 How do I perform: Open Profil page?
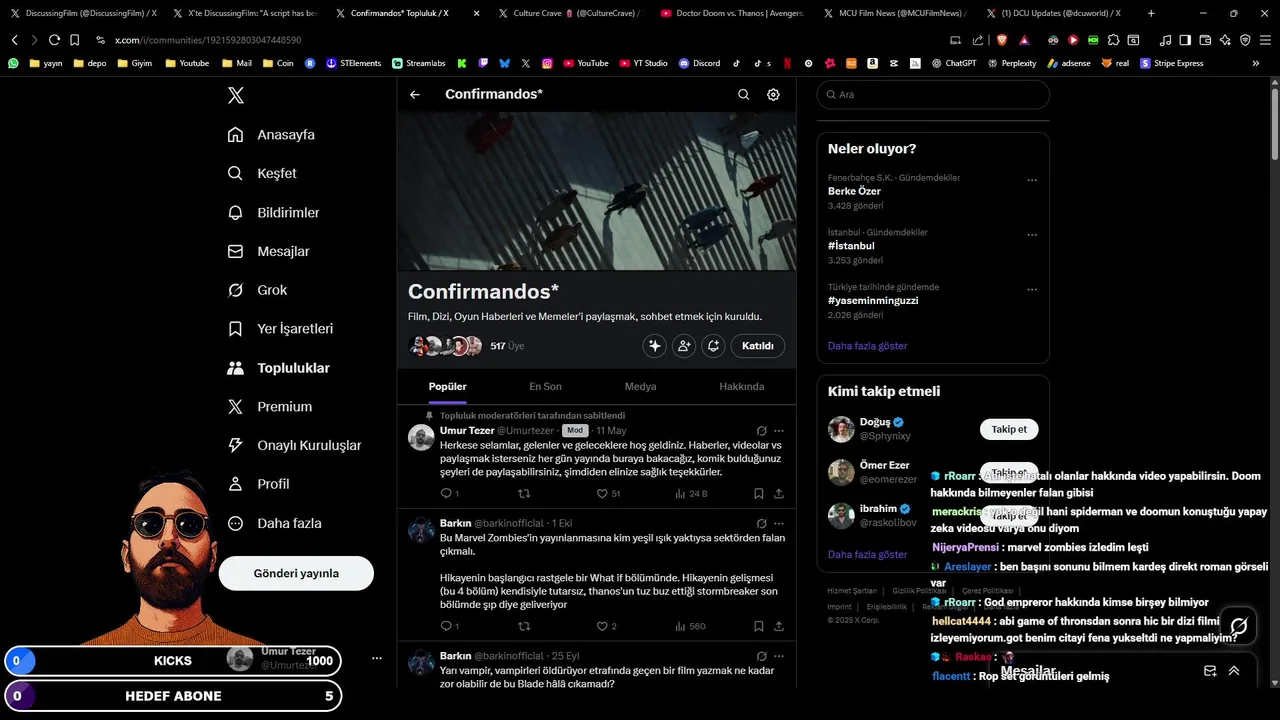258,484
